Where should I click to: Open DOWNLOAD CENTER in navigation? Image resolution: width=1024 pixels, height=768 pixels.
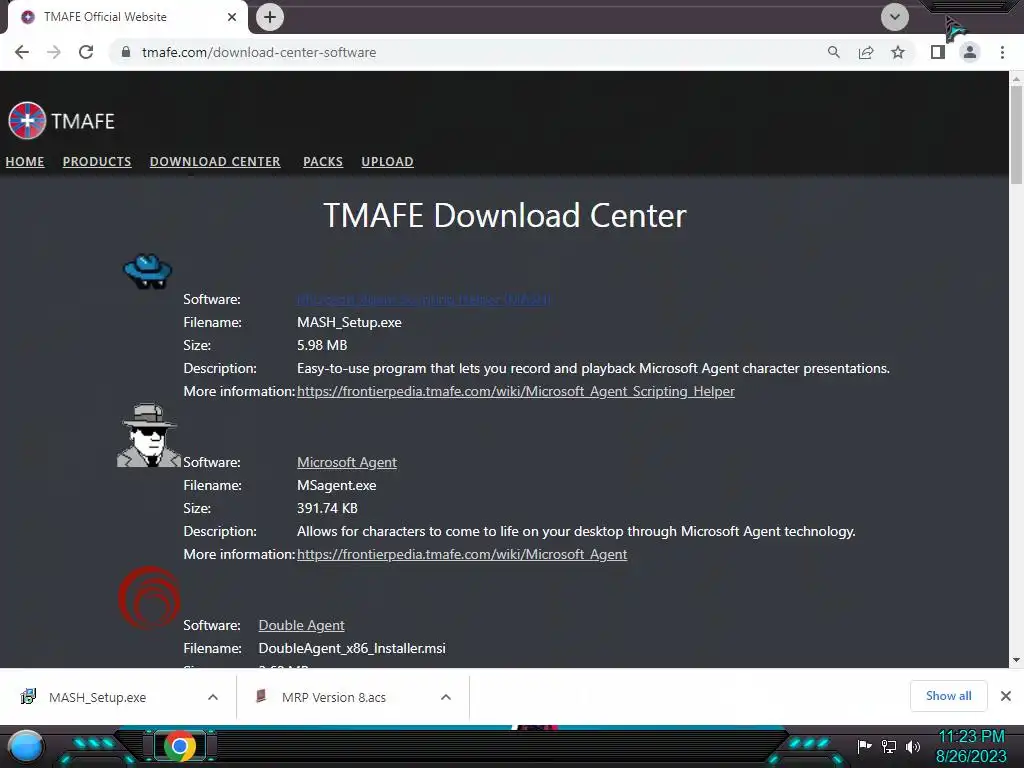[215, 161]
